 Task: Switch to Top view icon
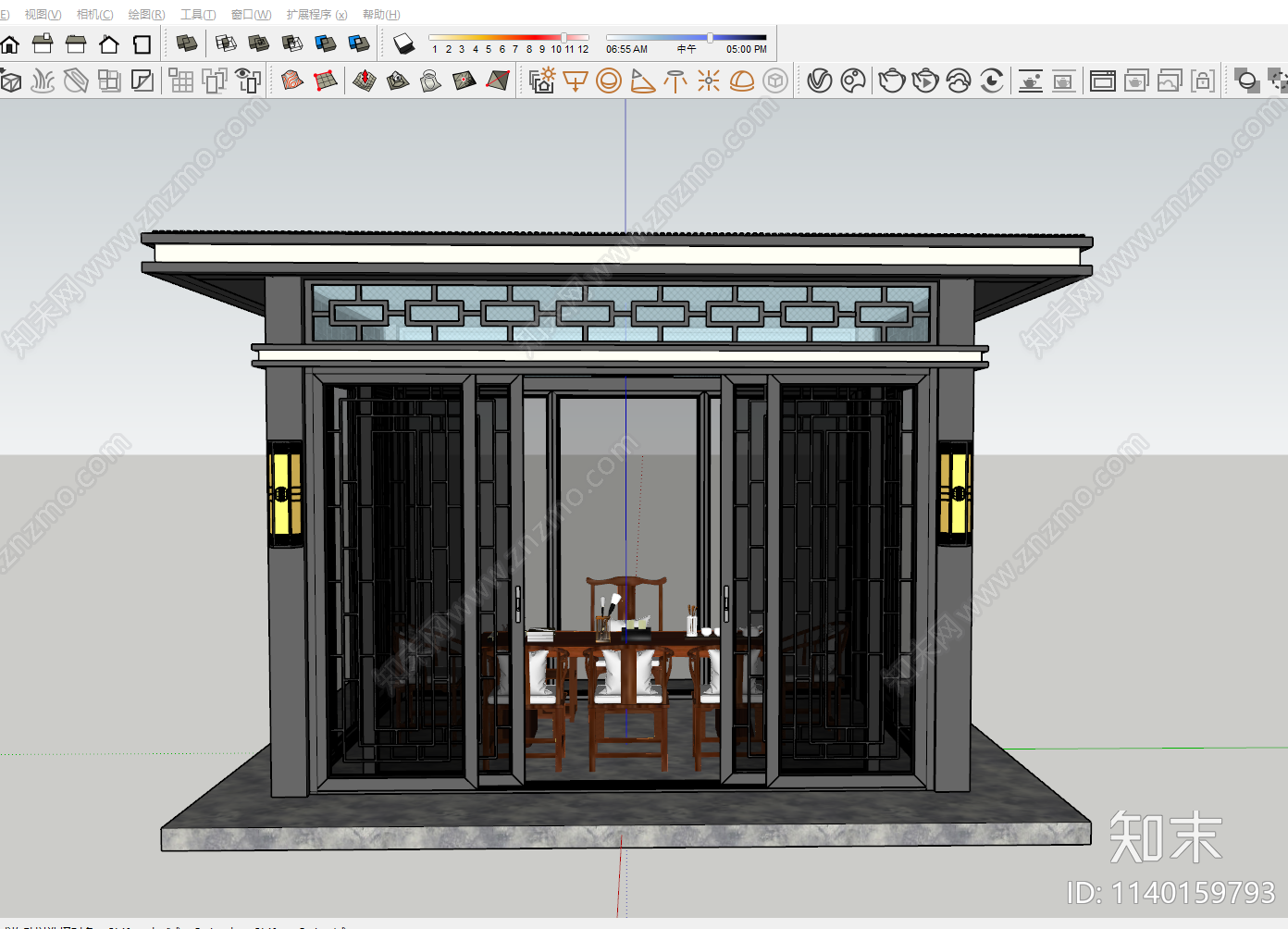[43, 43]
